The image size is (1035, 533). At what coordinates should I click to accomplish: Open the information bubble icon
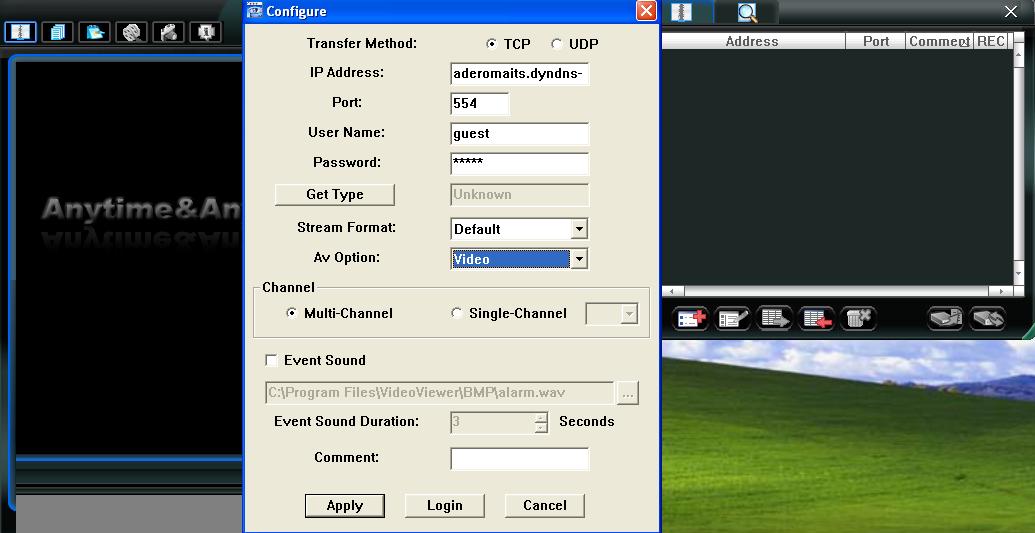205,32
